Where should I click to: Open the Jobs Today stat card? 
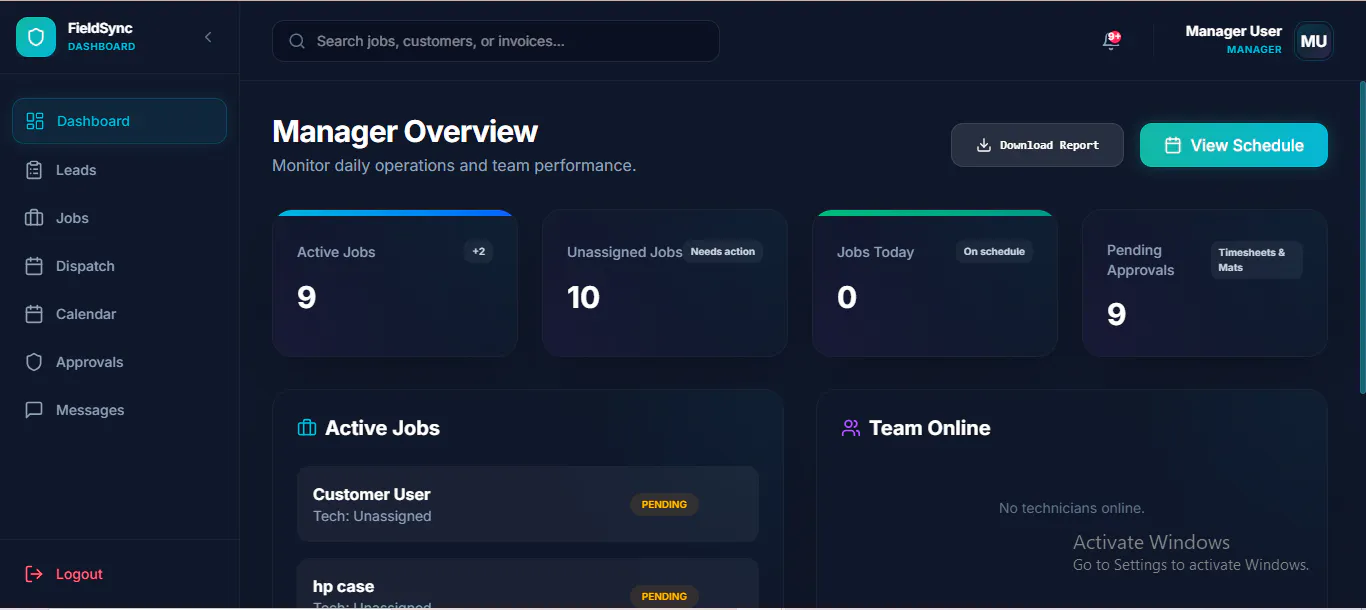click(x=935, y=283)
